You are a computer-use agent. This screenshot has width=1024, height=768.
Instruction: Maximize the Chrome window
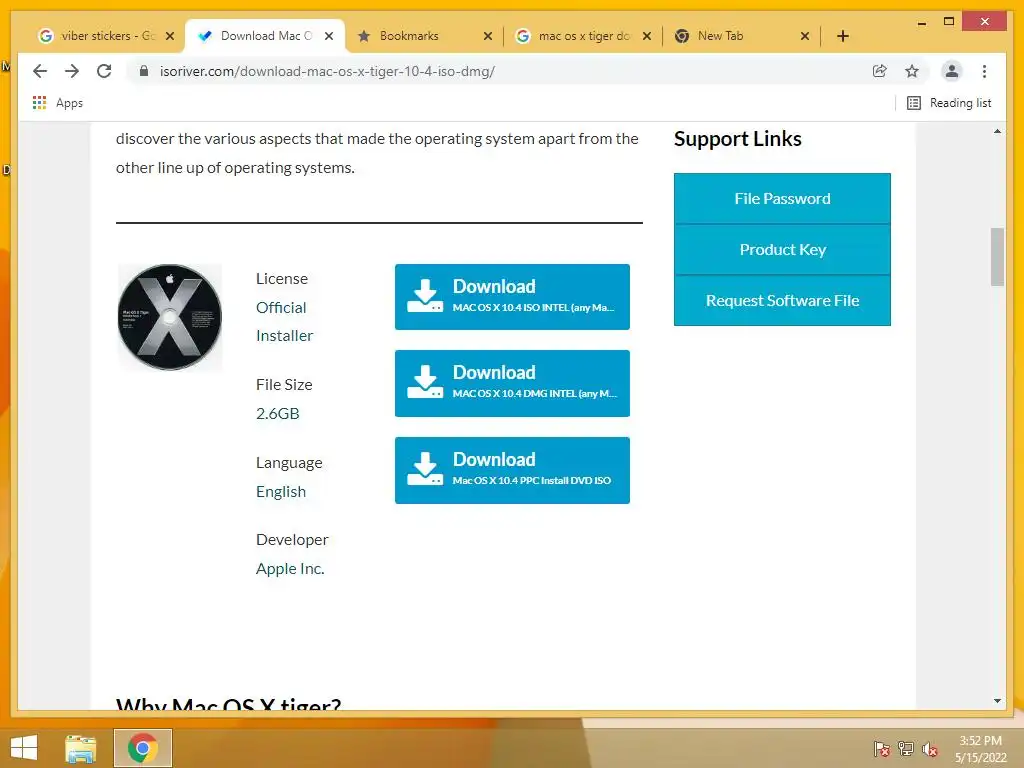tap(949, 22)
